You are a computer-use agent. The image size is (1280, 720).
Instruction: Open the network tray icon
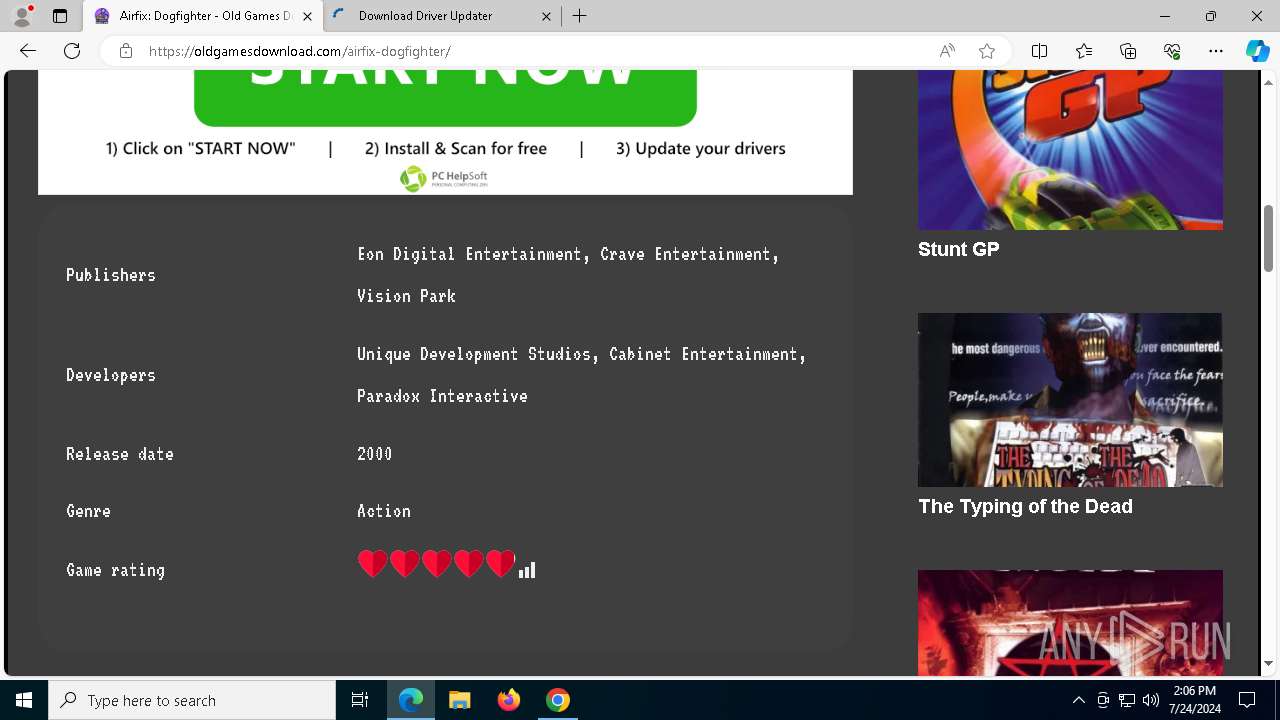pos(1127,700)
